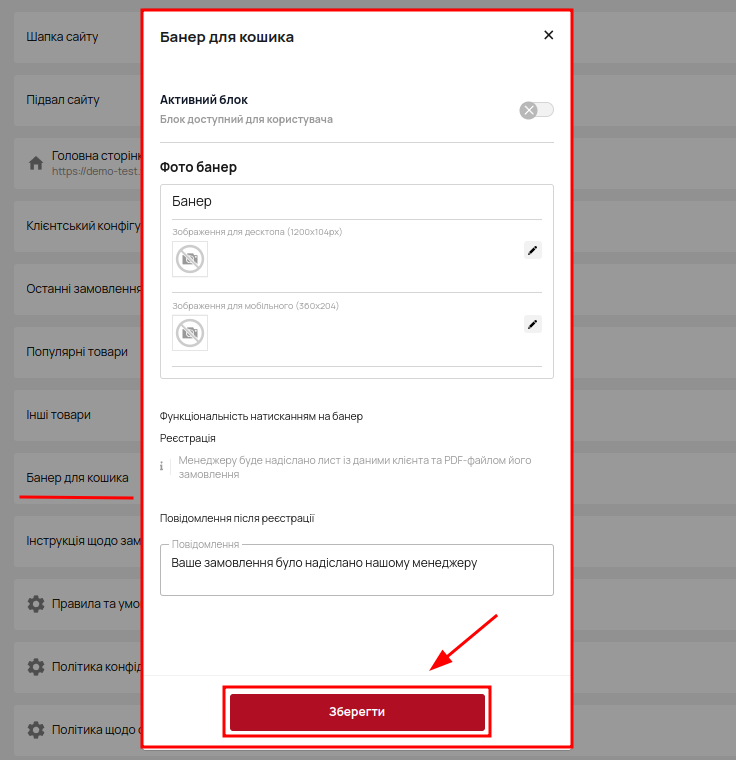736x760 pixels.
Task: Edit the desktop image with pencil icon
Action: (532, 250)
